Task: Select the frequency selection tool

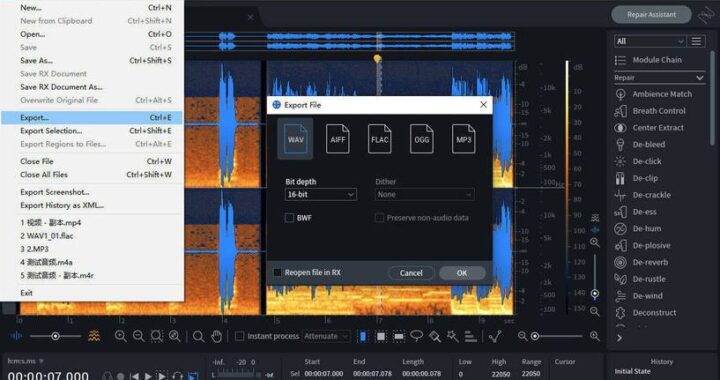Action: coord(399,336)
